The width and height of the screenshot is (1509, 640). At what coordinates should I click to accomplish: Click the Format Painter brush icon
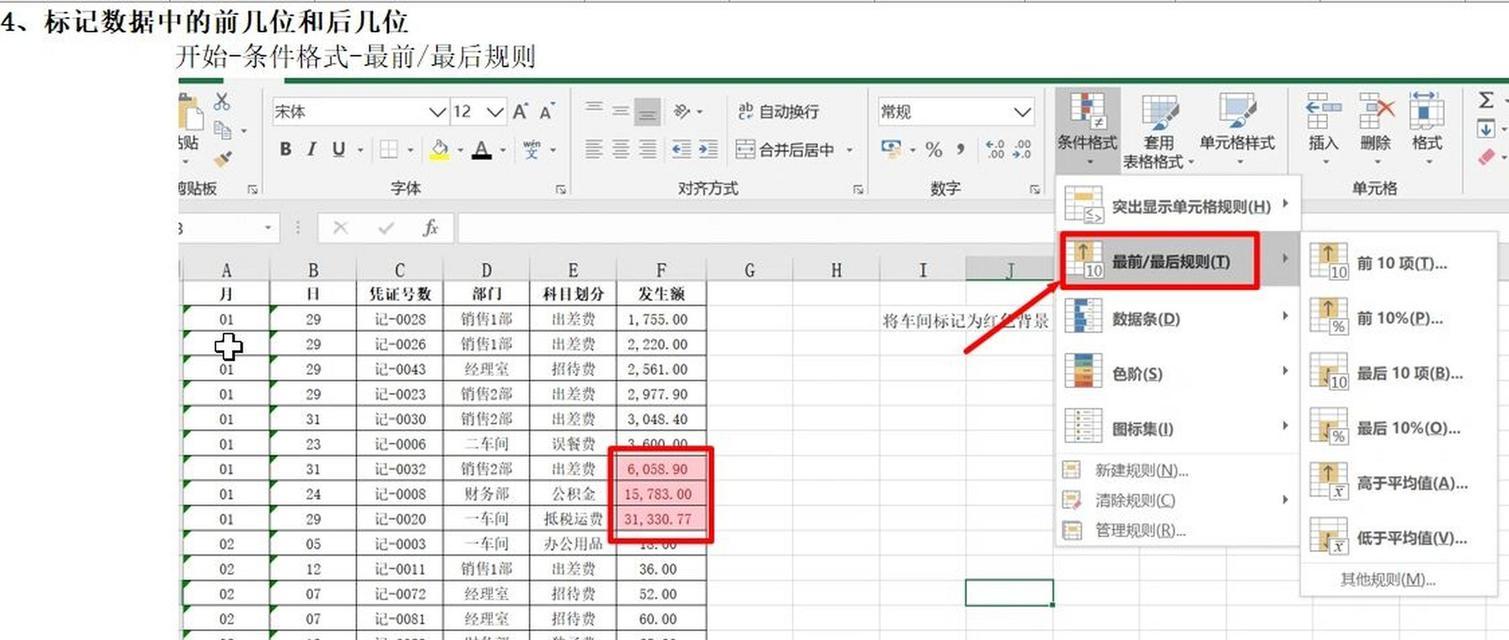tap(222, 159)
